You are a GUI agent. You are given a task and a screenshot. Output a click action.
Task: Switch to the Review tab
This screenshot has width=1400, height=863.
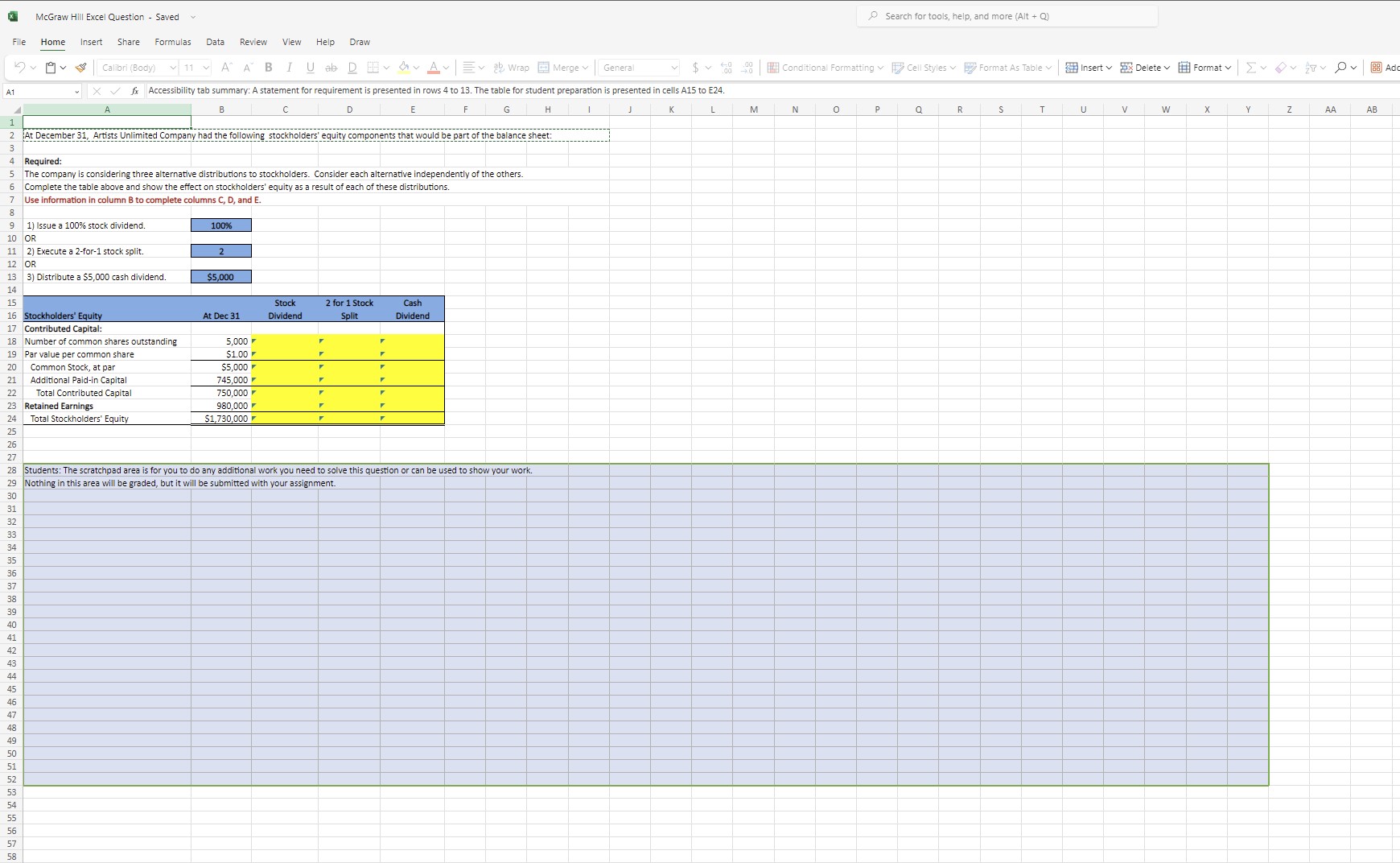(253, 42)
